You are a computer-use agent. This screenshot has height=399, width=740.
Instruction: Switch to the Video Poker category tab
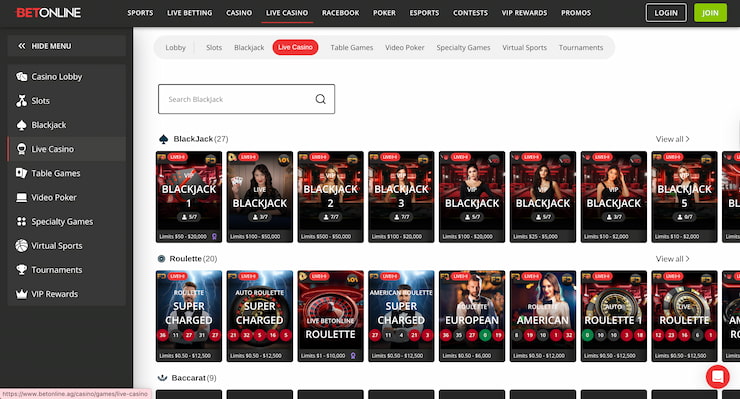point(404,47)
